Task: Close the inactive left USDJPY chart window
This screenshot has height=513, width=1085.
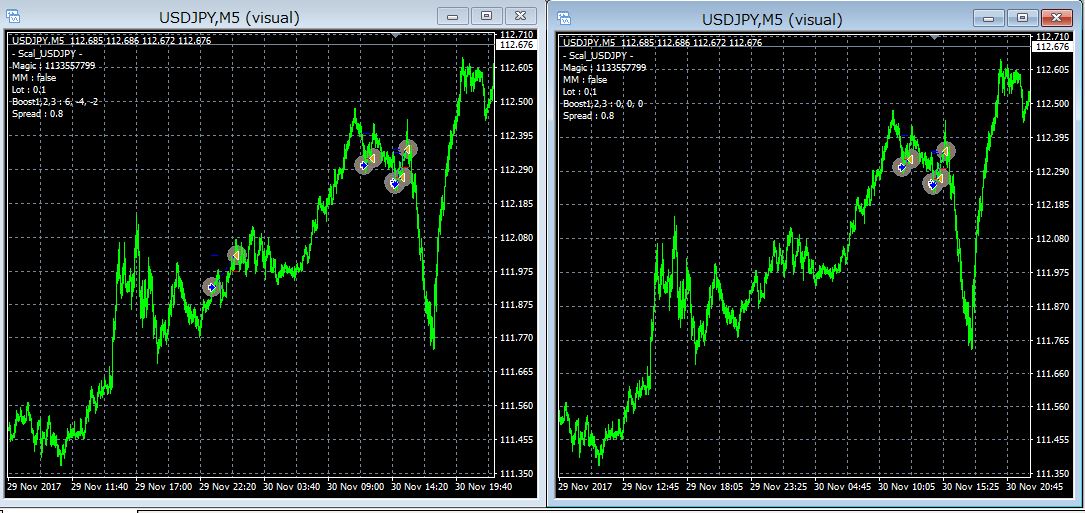Action: [519, 16]
